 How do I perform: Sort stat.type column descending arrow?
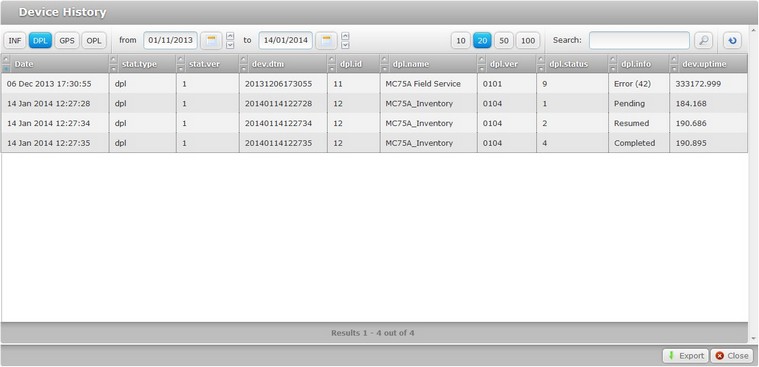tap(114, 68)
